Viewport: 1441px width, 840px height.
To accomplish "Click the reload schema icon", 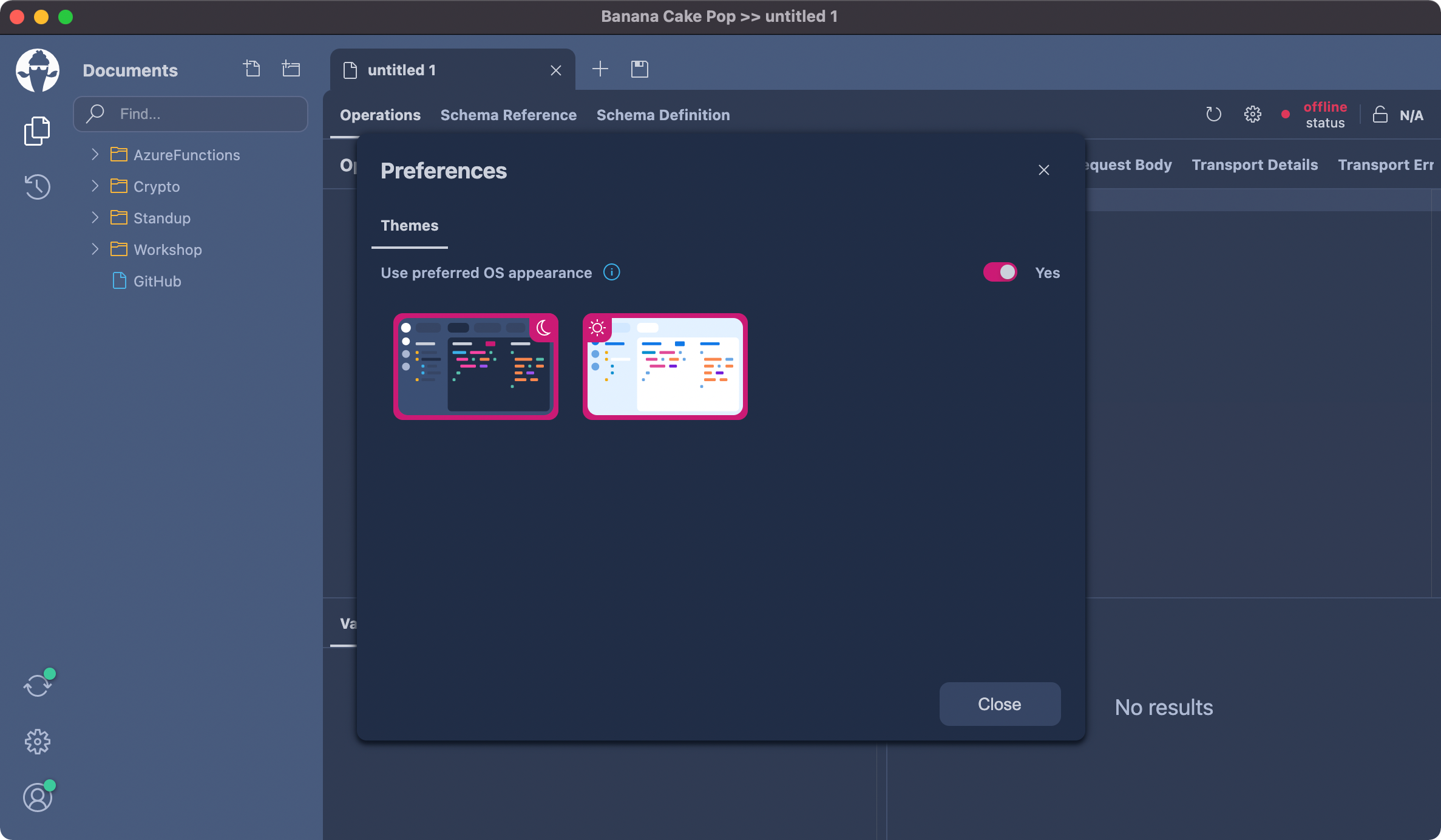I will (1213, 114).
